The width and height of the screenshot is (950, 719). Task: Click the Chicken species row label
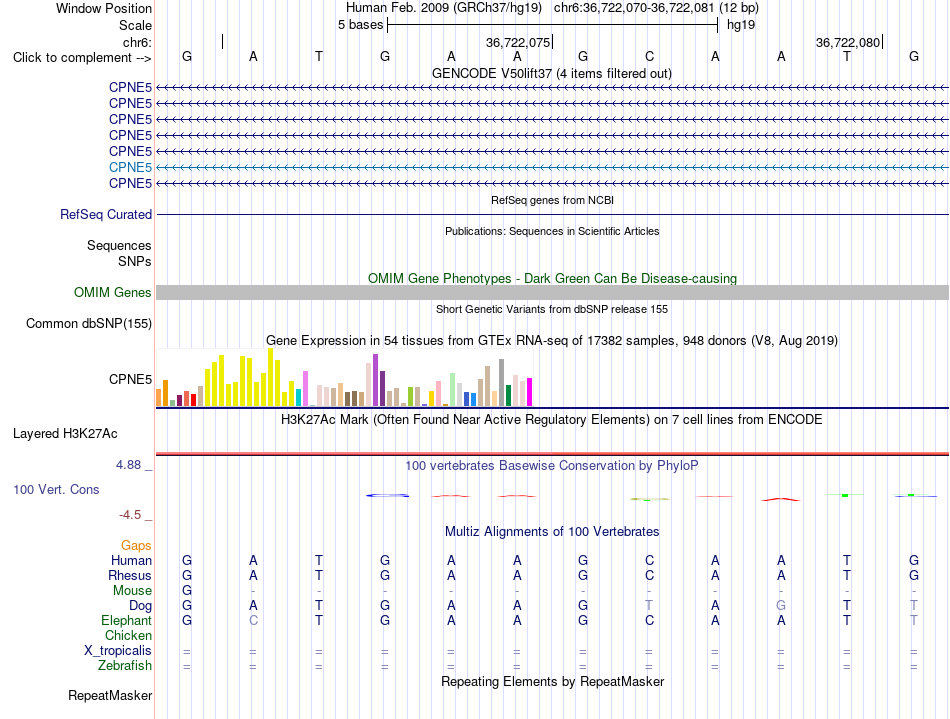(x=128, y=635)
